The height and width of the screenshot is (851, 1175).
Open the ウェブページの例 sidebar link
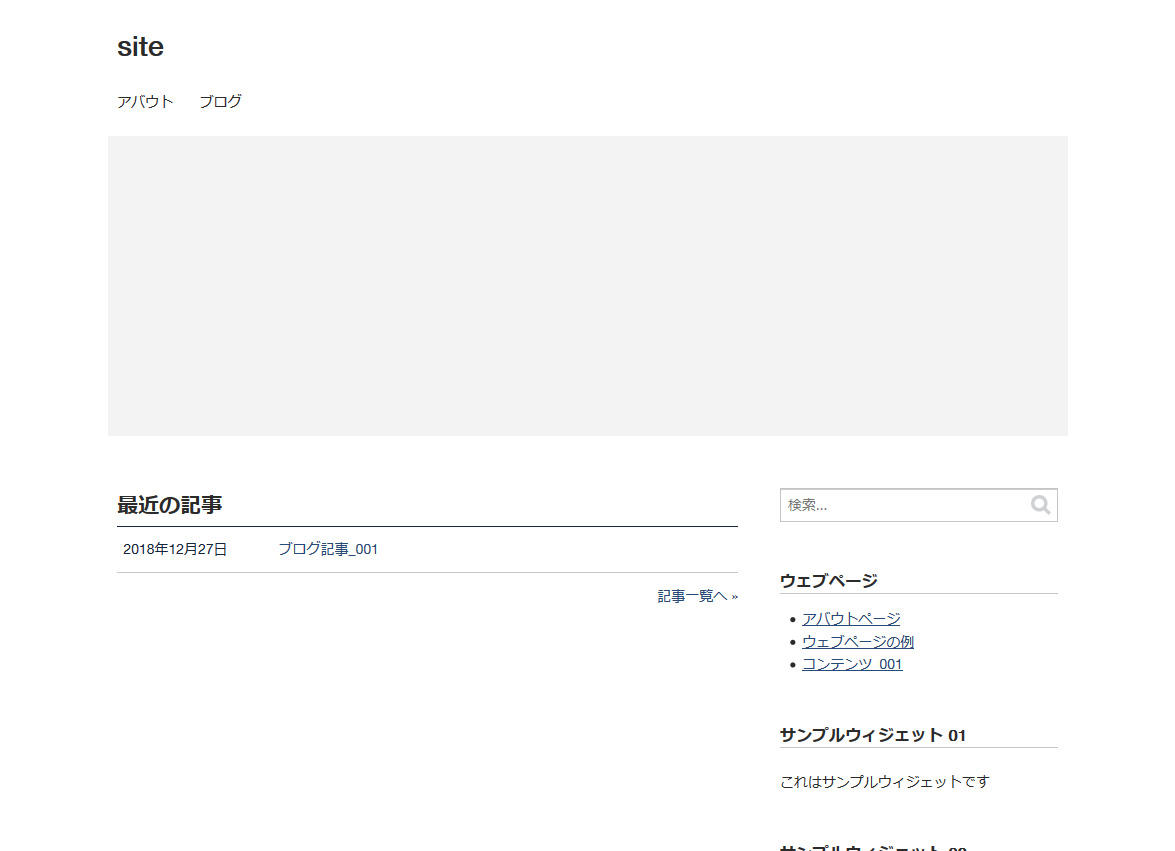point(858,641)
